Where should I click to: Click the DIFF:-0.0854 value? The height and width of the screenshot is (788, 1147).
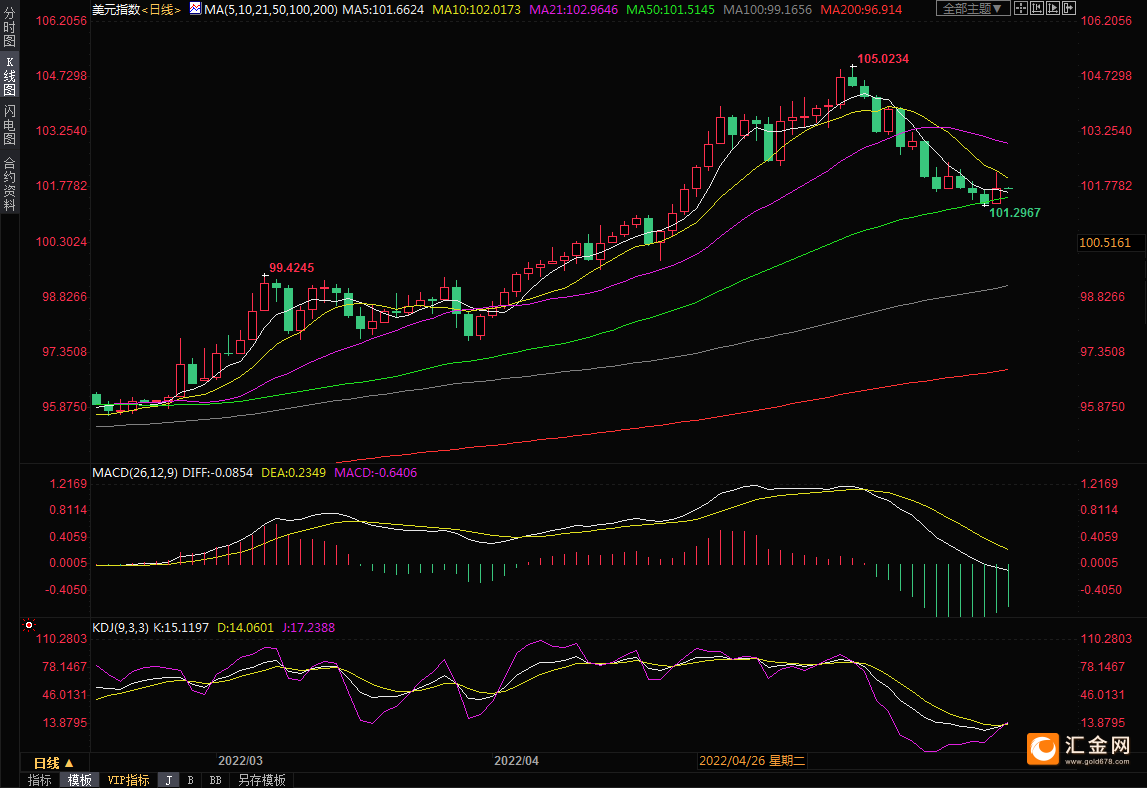217,473
